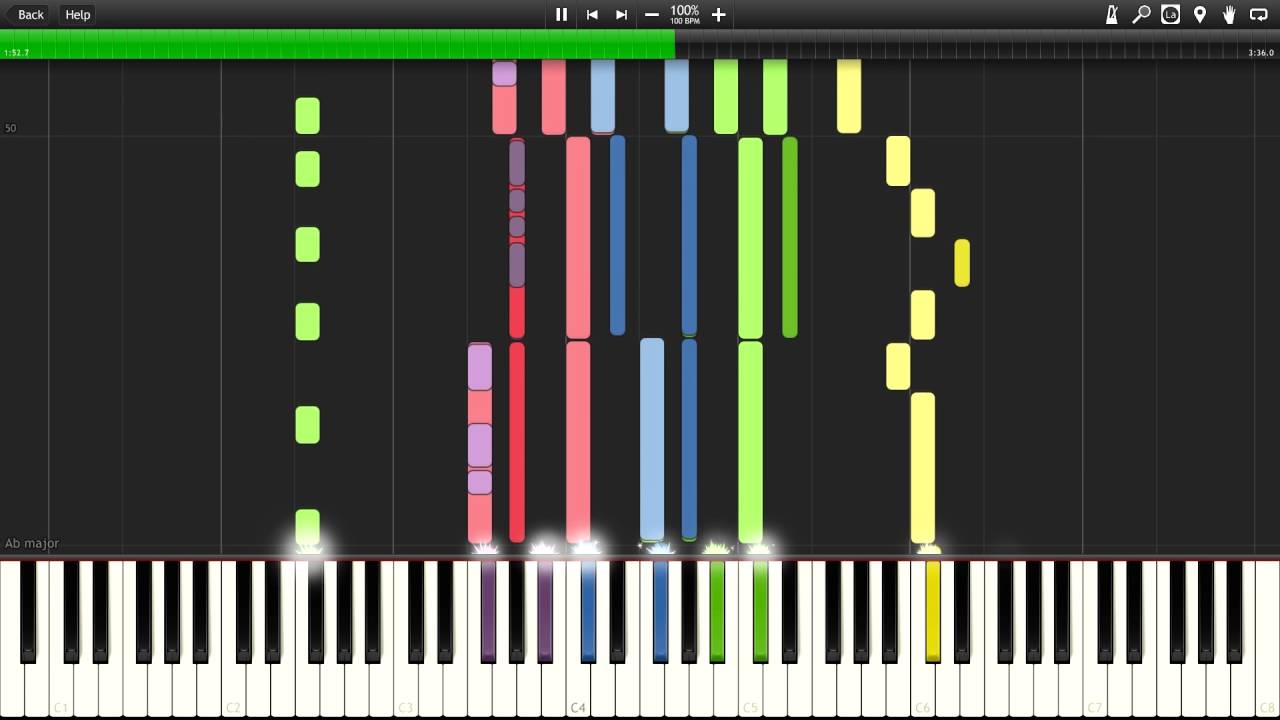
Task: Toggle the La note labels option
Action: point(1170,14)
